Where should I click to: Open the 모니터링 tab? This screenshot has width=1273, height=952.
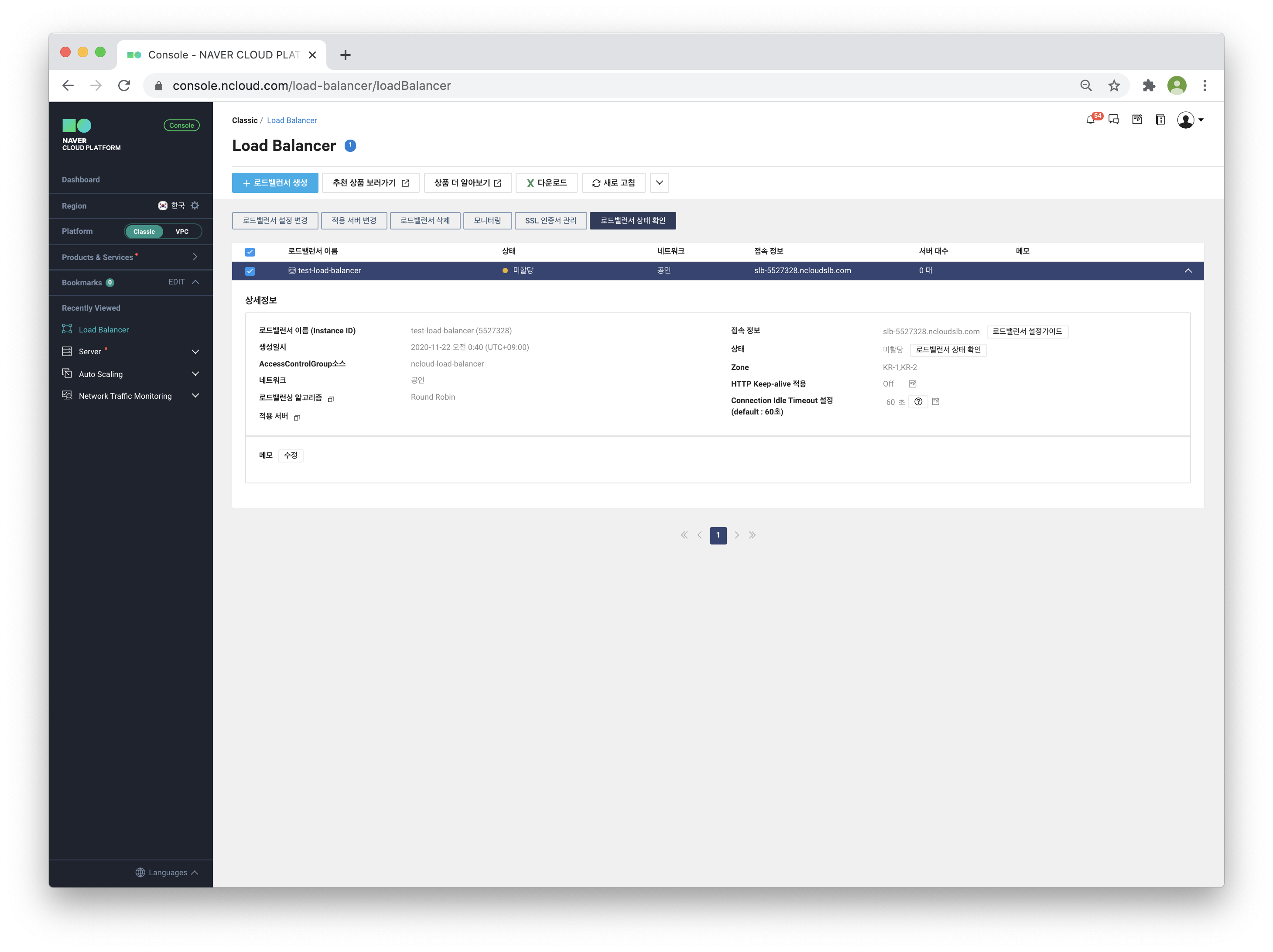pyautogui.click(x=487, y=220)
